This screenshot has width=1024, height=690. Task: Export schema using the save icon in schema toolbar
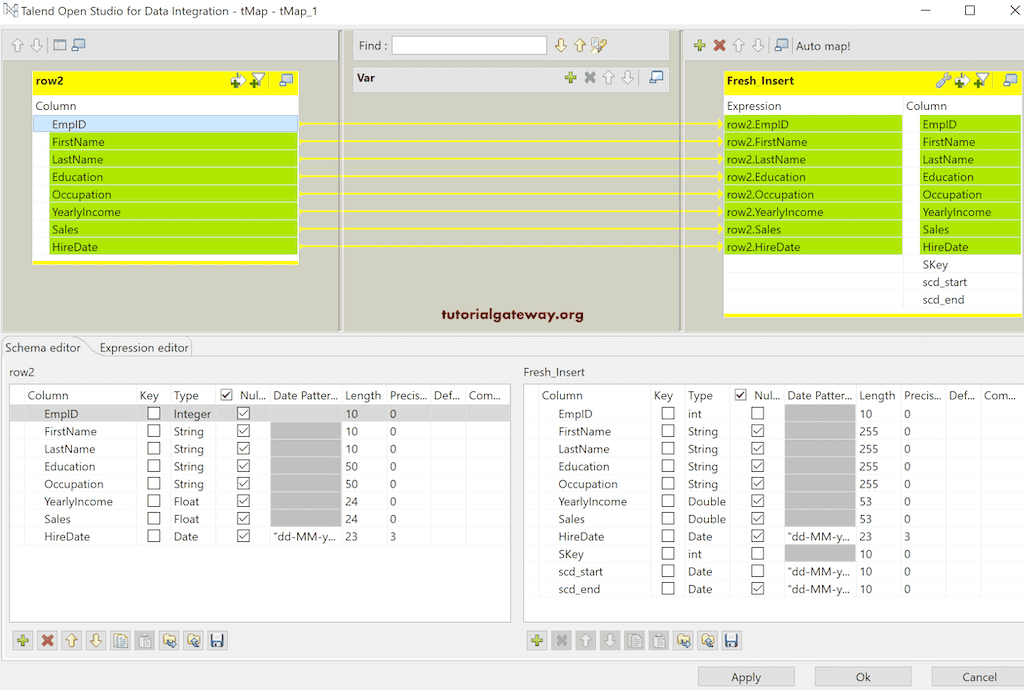[217, 640]
